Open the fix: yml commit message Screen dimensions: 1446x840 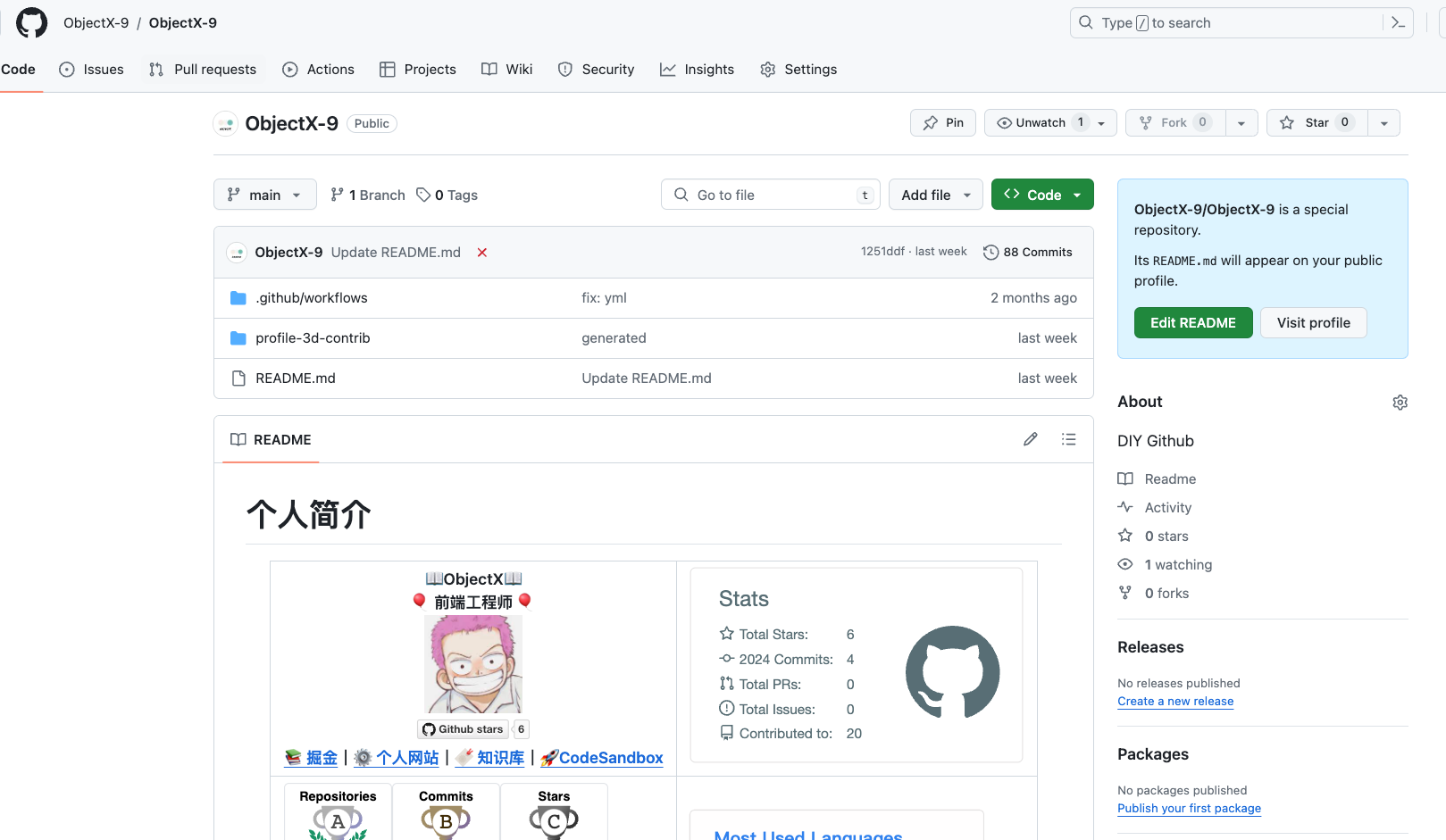[x=605, y=298]
